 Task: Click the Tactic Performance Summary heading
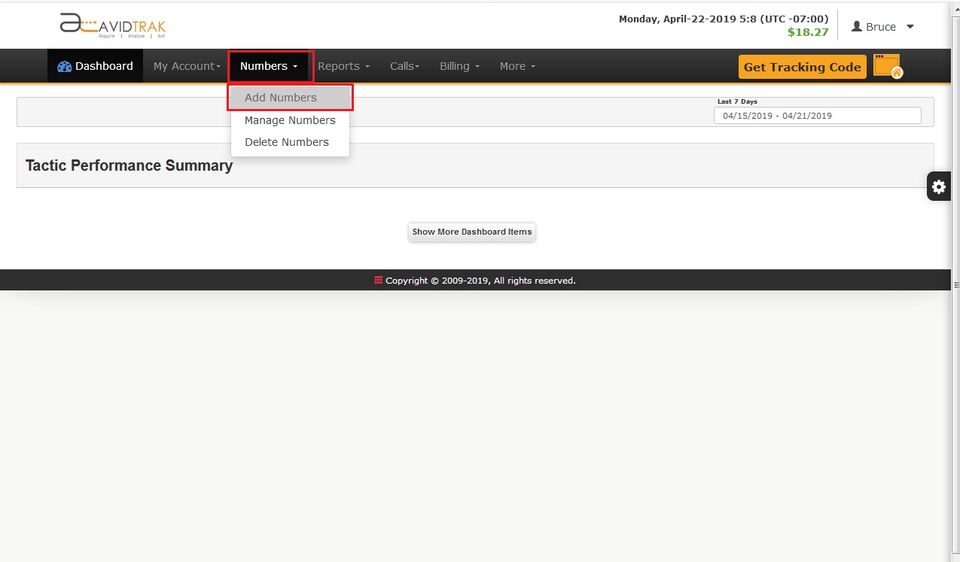coord(129,165)
